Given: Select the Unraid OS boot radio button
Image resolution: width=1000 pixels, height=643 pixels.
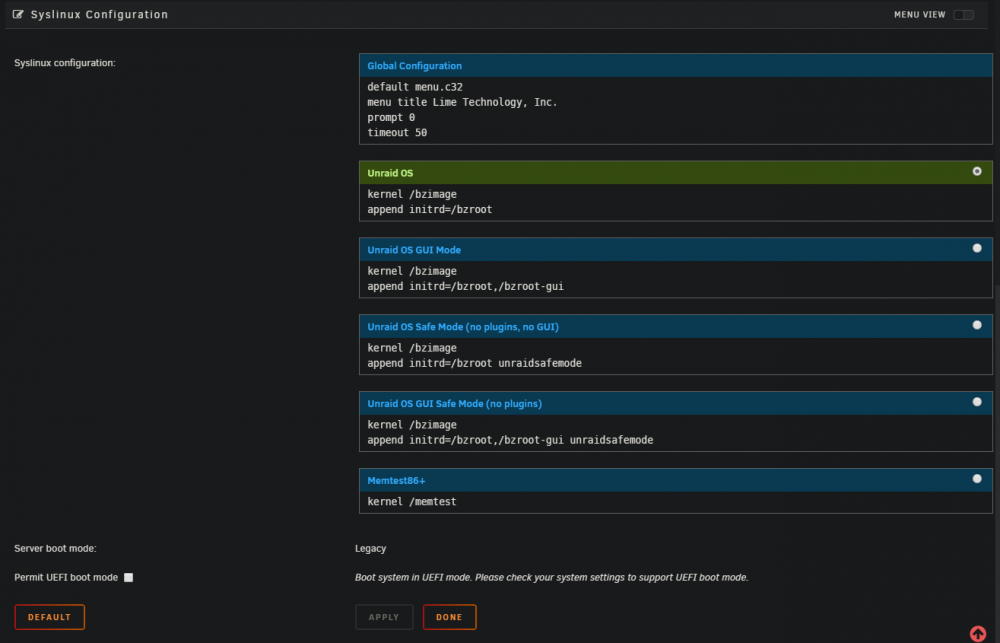Looking at the screenshot, I should pos(976,171).
